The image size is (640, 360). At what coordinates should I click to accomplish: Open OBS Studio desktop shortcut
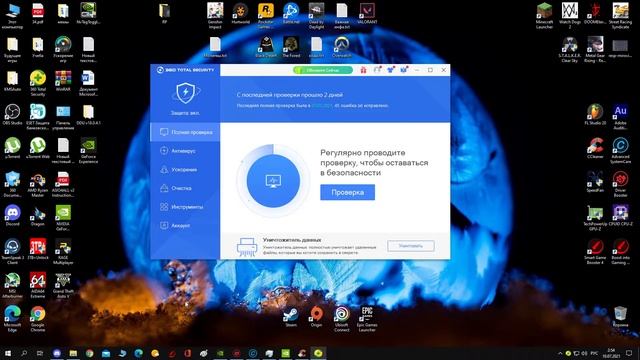(x=12, y=115)
